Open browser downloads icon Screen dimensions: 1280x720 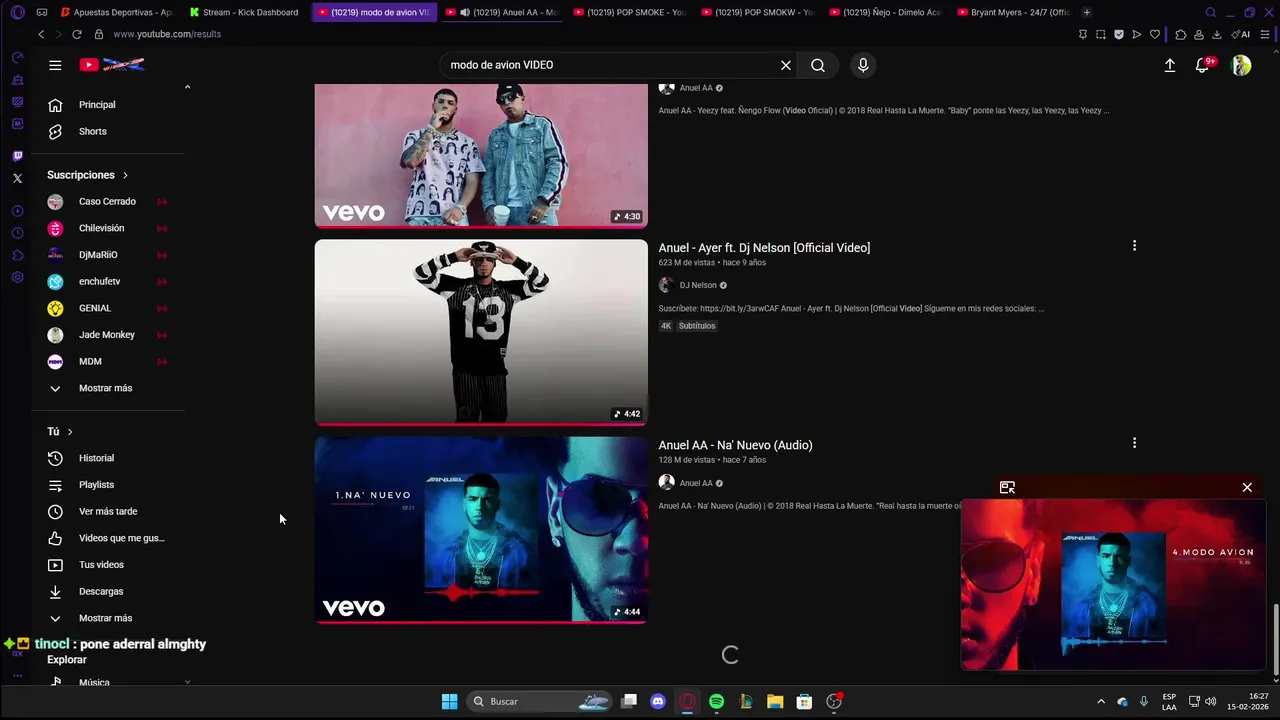1217,34
